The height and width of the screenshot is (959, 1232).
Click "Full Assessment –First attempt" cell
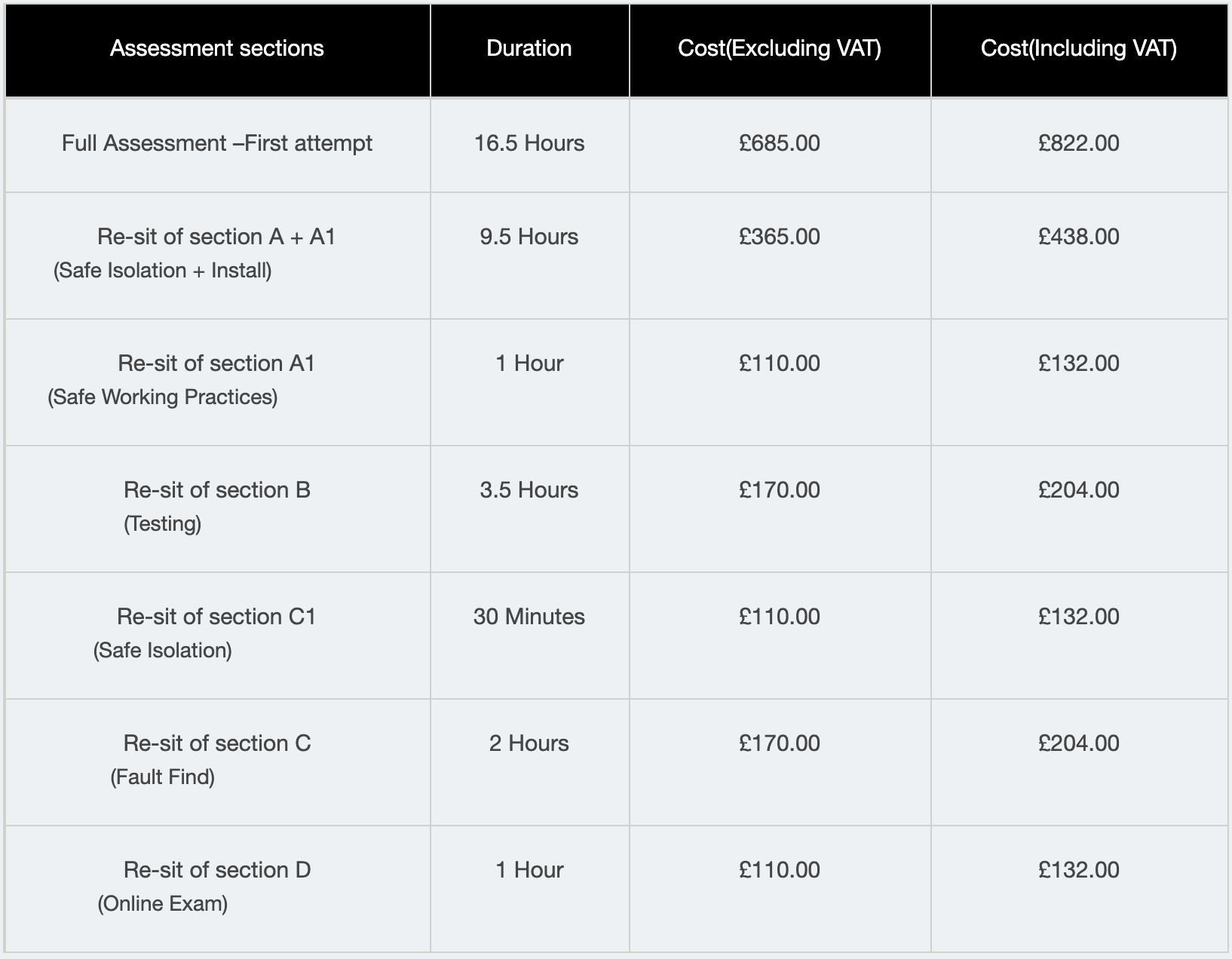(217, 143)
